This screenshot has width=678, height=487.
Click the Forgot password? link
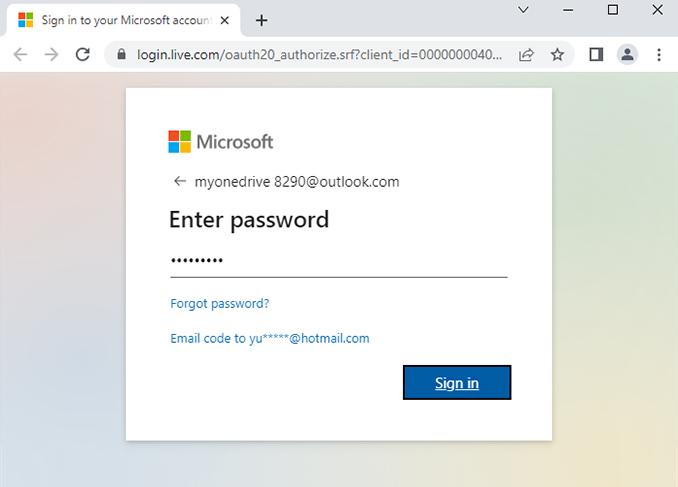click(220, 303)
